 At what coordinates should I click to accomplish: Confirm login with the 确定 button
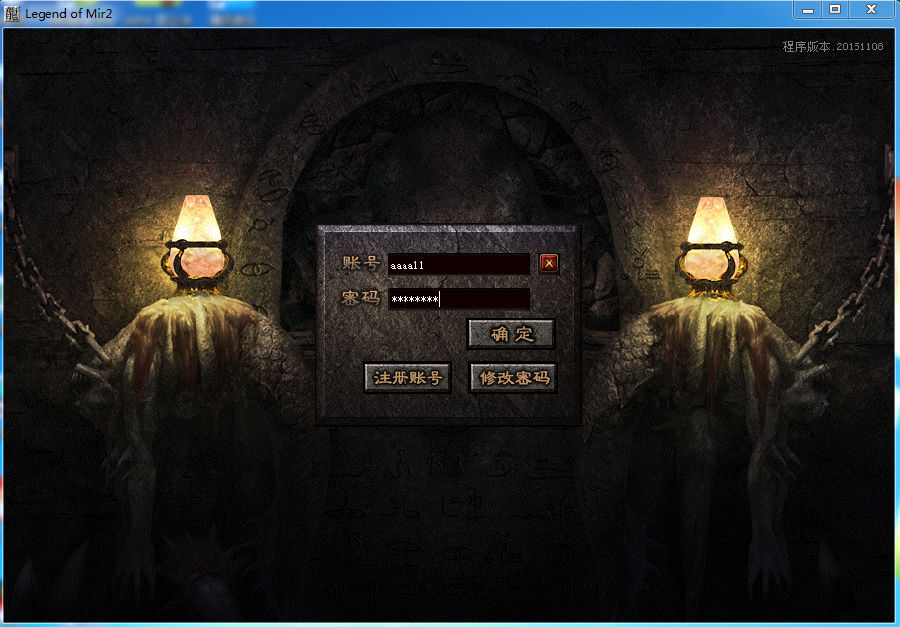tap(511, 334)
